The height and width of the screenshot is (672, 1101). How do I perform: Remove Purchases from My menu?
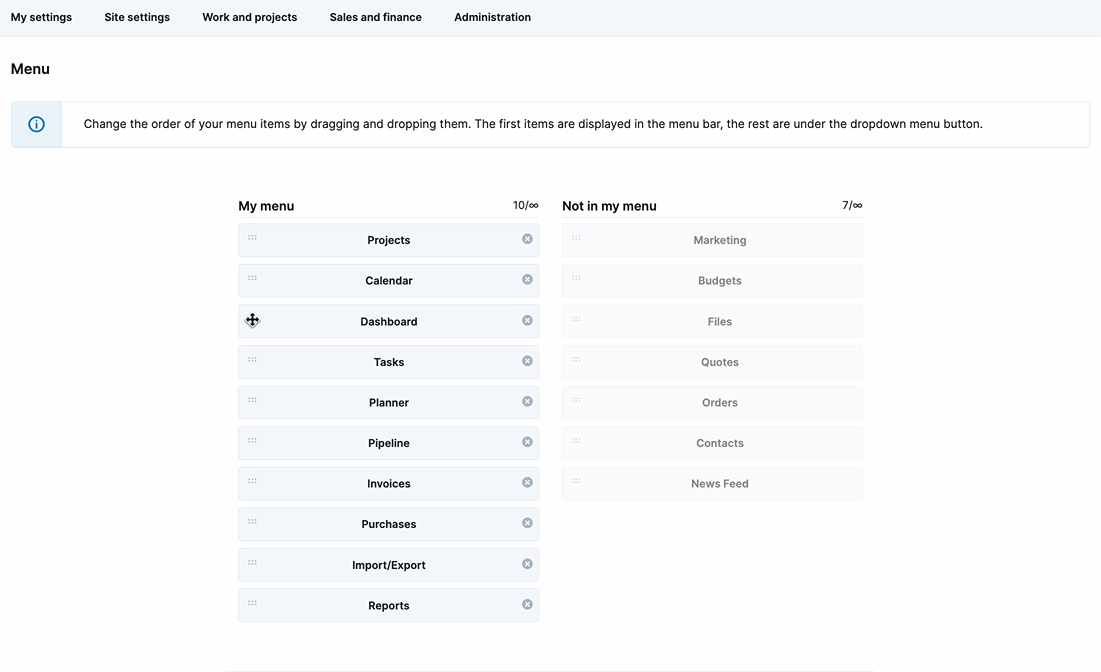tap(527, 523)
